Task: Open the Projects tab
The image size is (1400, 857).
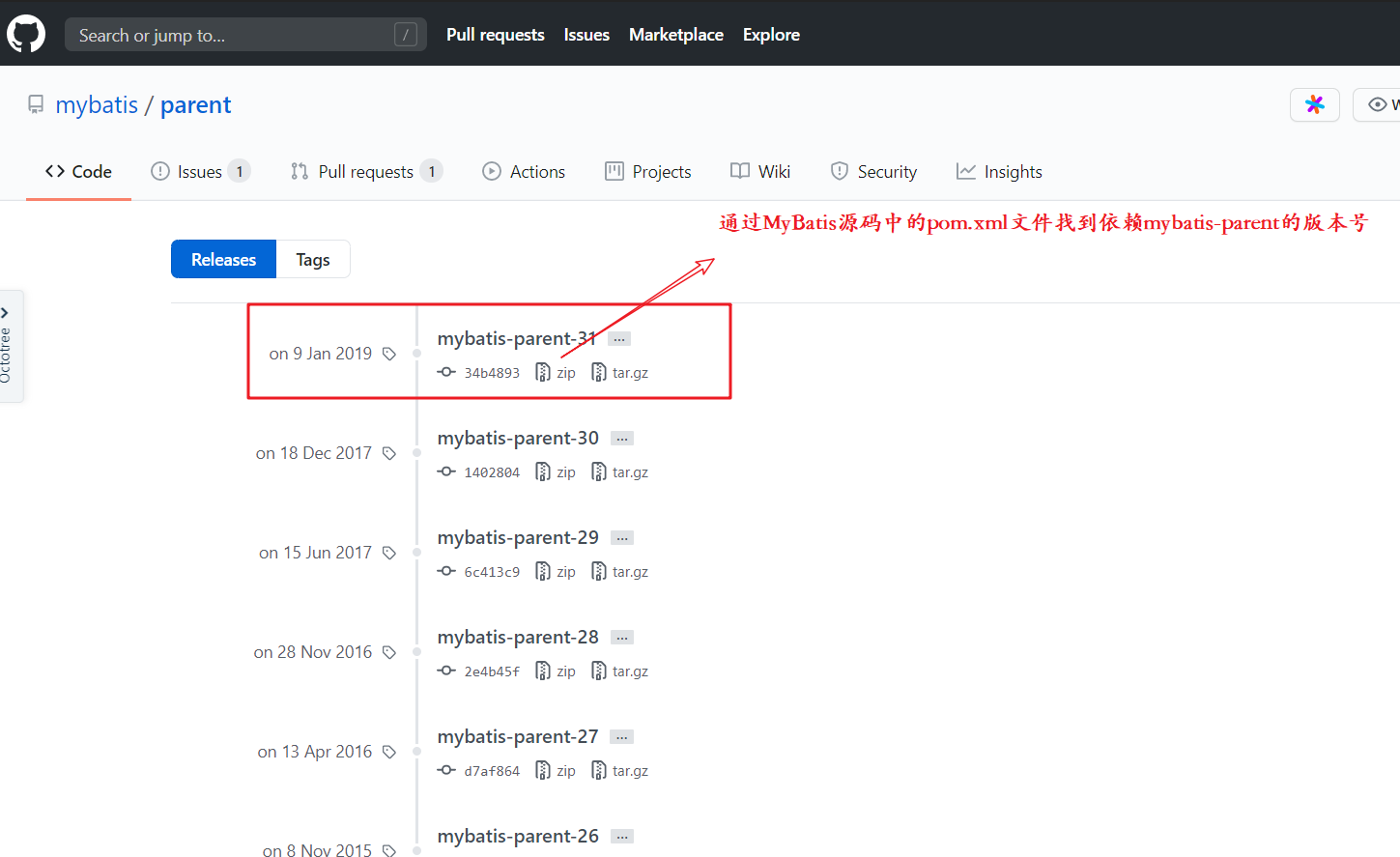Action: point(648,171)
